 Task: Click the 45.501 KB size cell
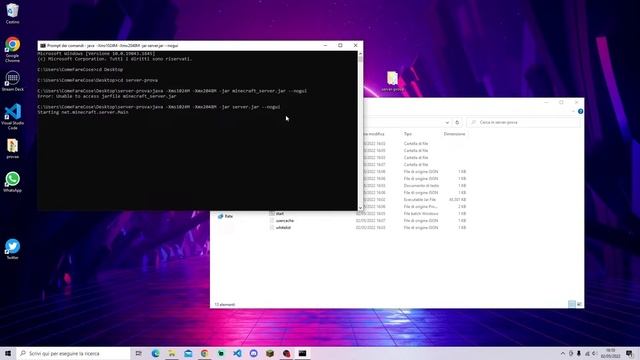click(x=457, y=200)
